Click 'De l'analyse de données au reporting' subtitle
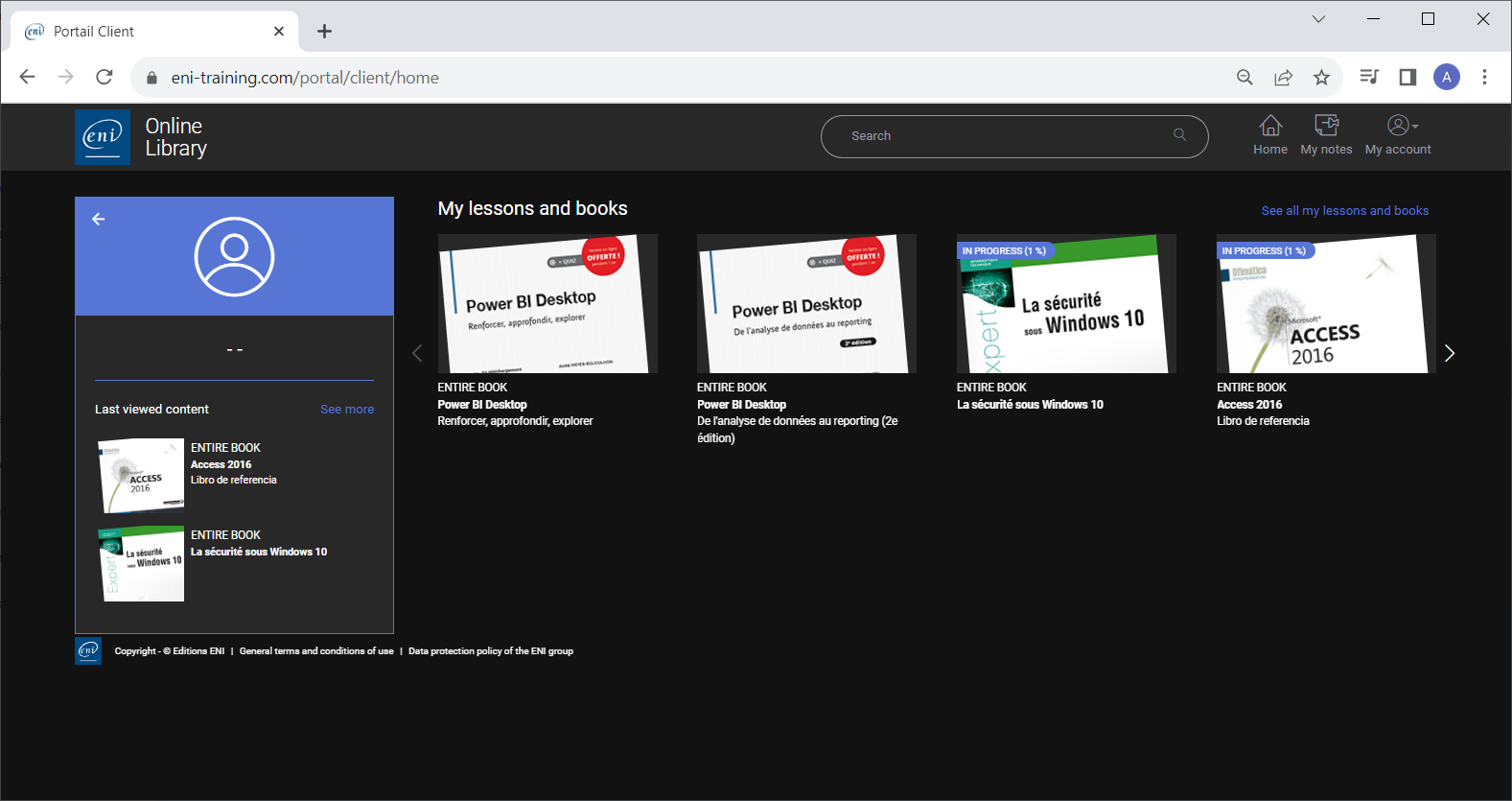The height and width of the screenshot is (801, 1512). tap(798, 430)
